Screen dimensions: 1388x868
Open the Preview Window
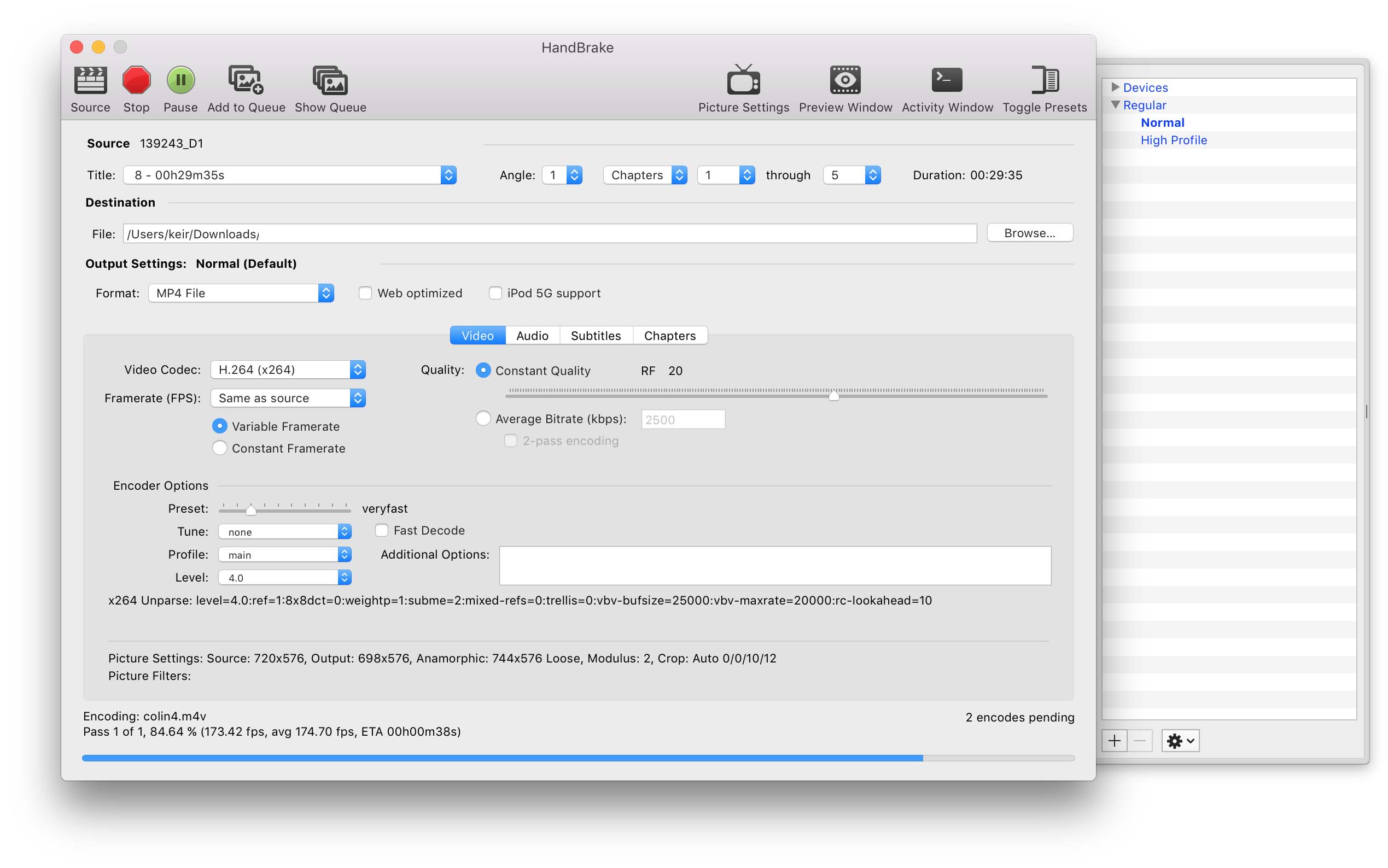(x=845, y=80)
